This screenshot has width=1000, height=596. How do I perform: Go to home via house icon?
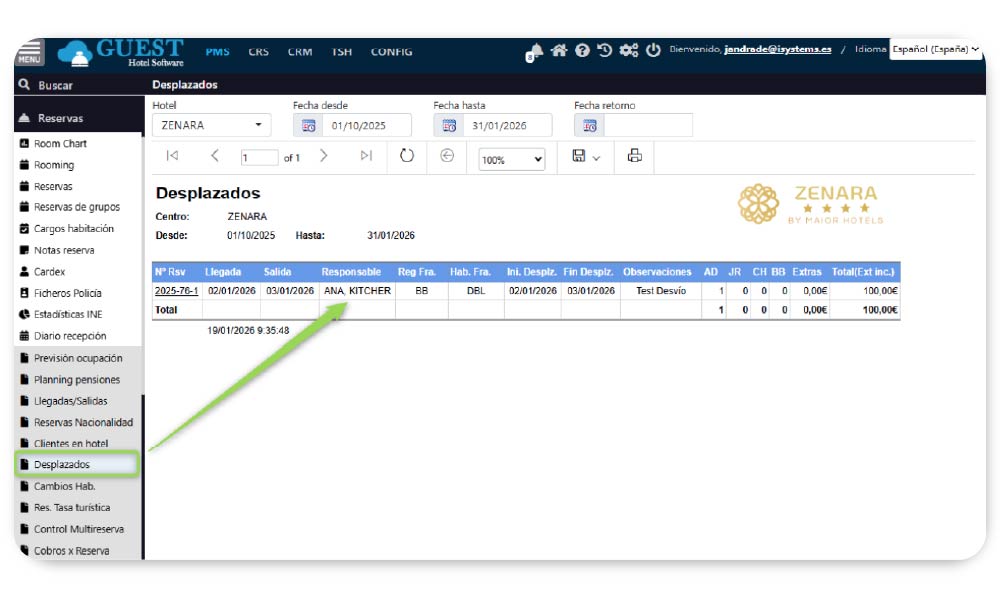click(x=559, y=50)
